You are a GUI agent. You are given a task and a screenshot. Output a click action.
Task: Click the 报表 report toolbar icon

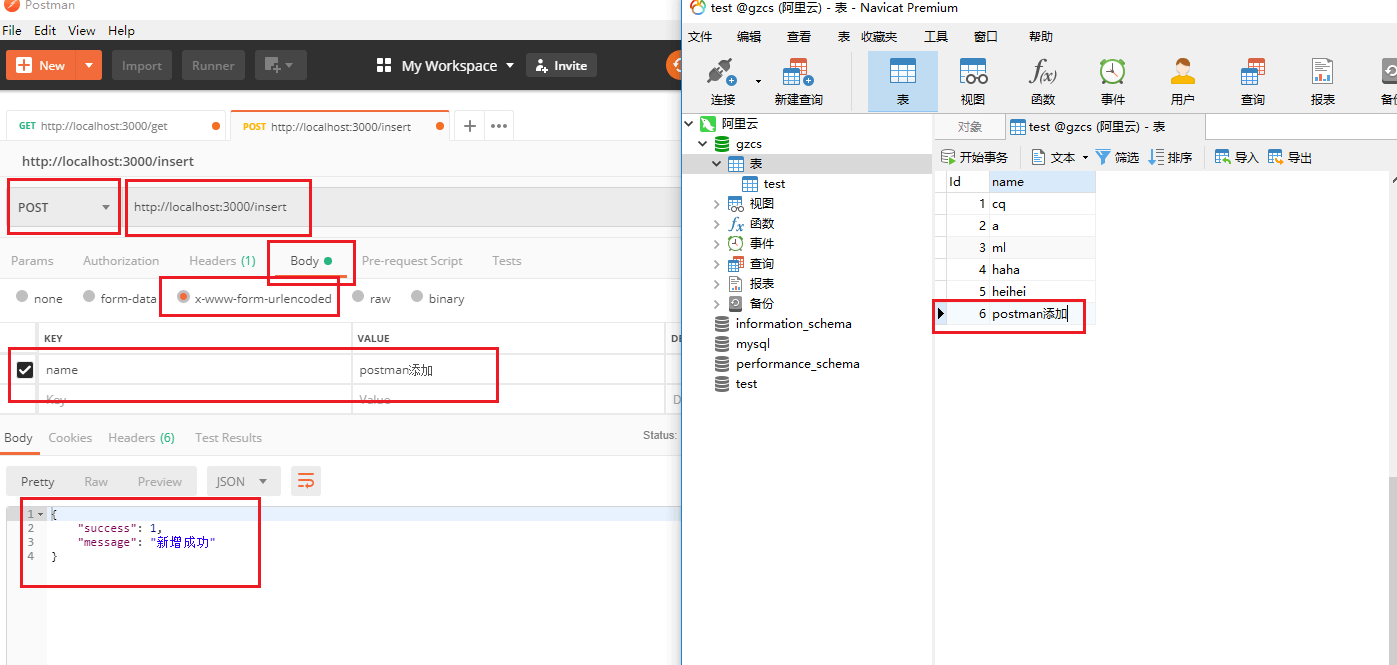coord(1323,82)
